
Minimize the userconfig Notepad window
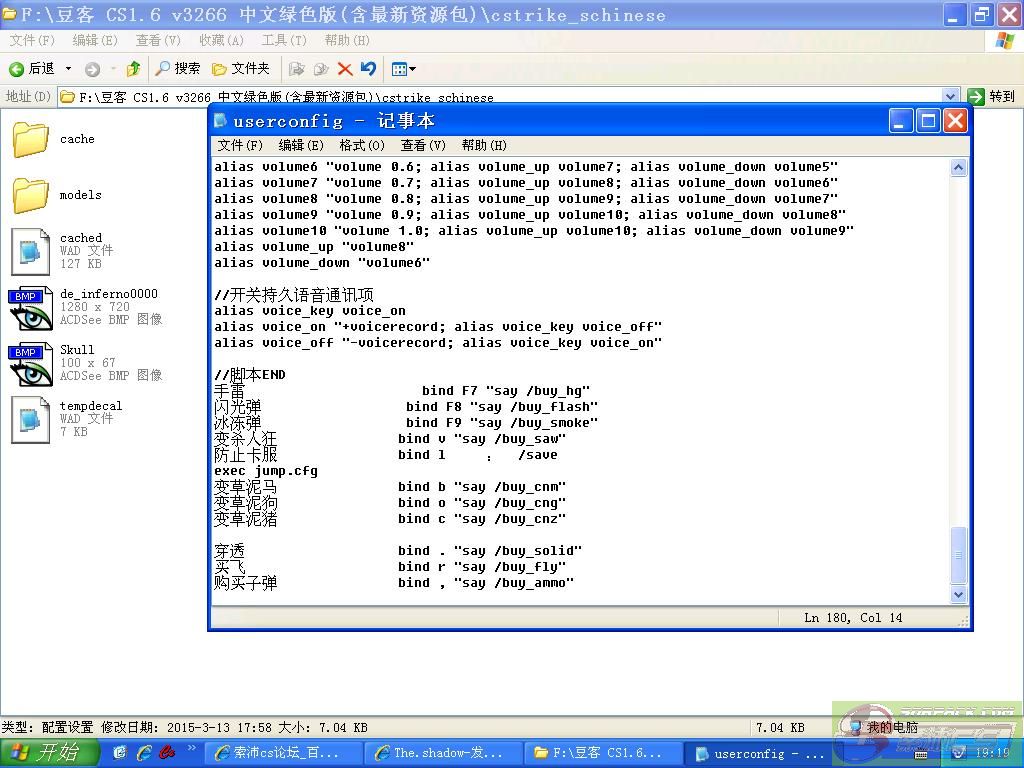(x=900, y=121)
